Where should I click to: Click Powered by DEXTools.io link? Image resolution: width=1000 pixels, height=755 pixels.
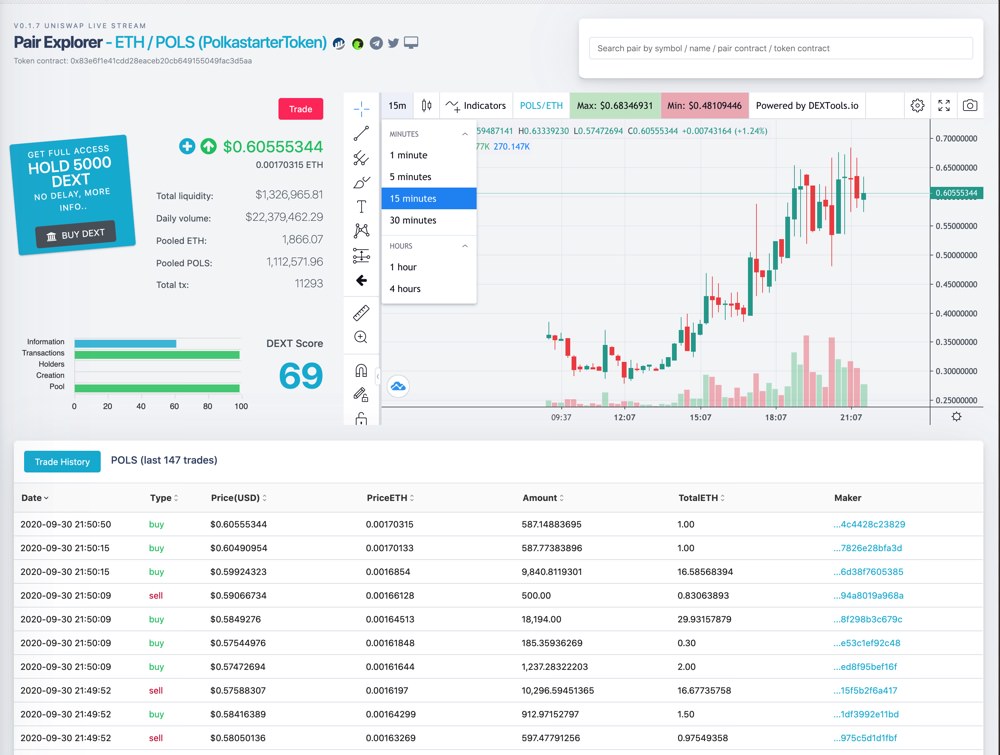coord(807,106)
